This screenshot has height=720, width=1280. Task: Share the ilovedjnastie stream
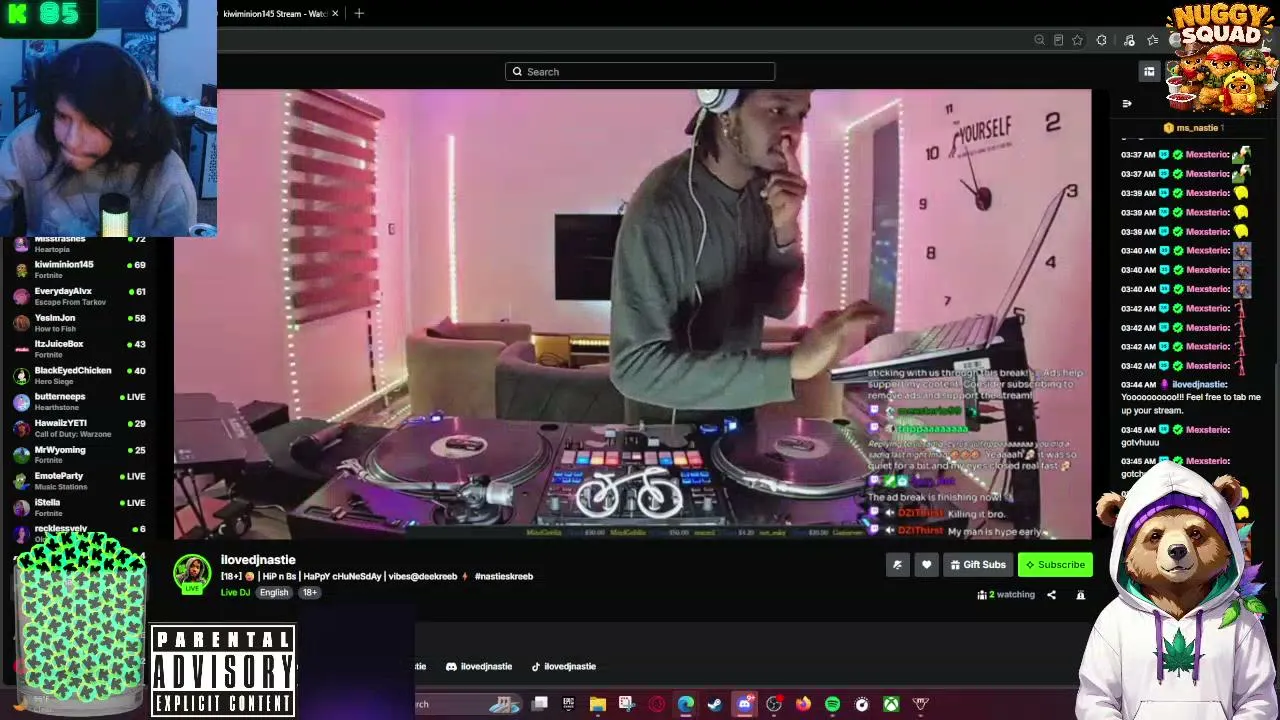point(1051,595)
